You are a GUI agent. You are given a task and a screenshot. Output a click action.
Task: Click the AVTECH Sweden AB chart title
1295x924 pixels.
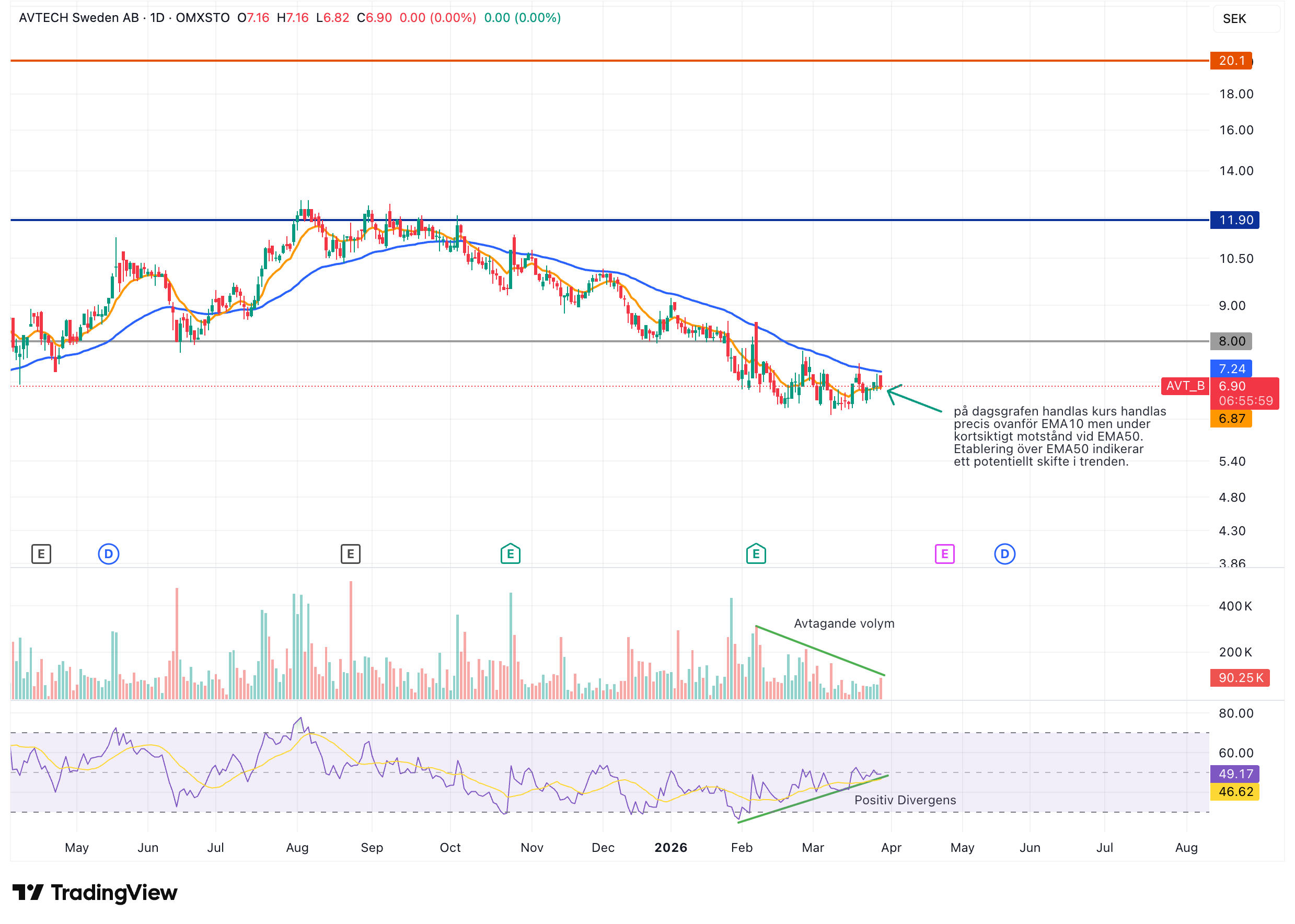pyautogui.click(x=78, y=18)
